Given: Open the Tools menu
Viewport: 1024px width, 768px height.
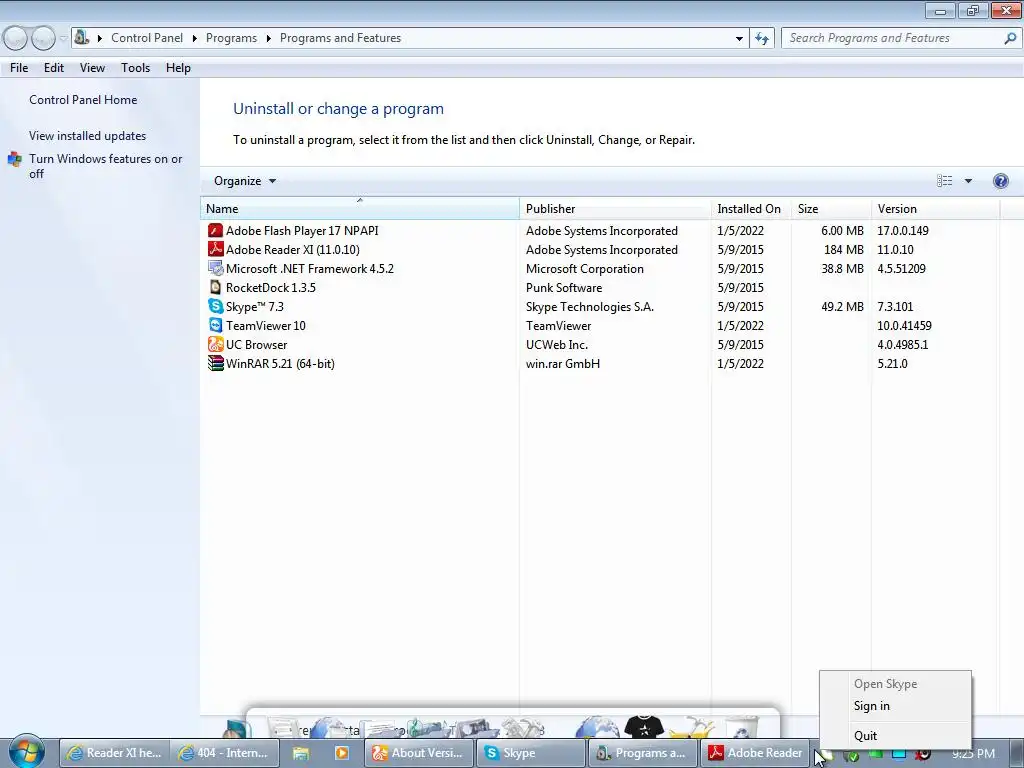Looking at the screenshot, I should (x=135, y=68).
